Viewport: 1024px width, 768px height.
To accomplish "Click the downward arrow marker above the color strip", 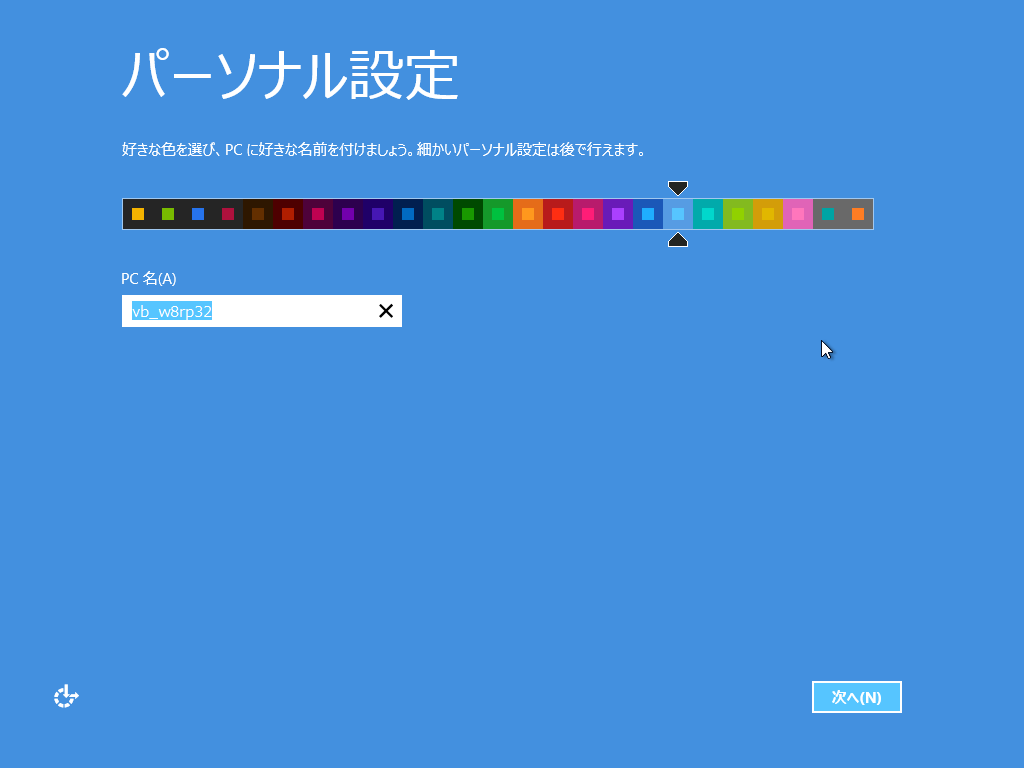I will 678,188.
